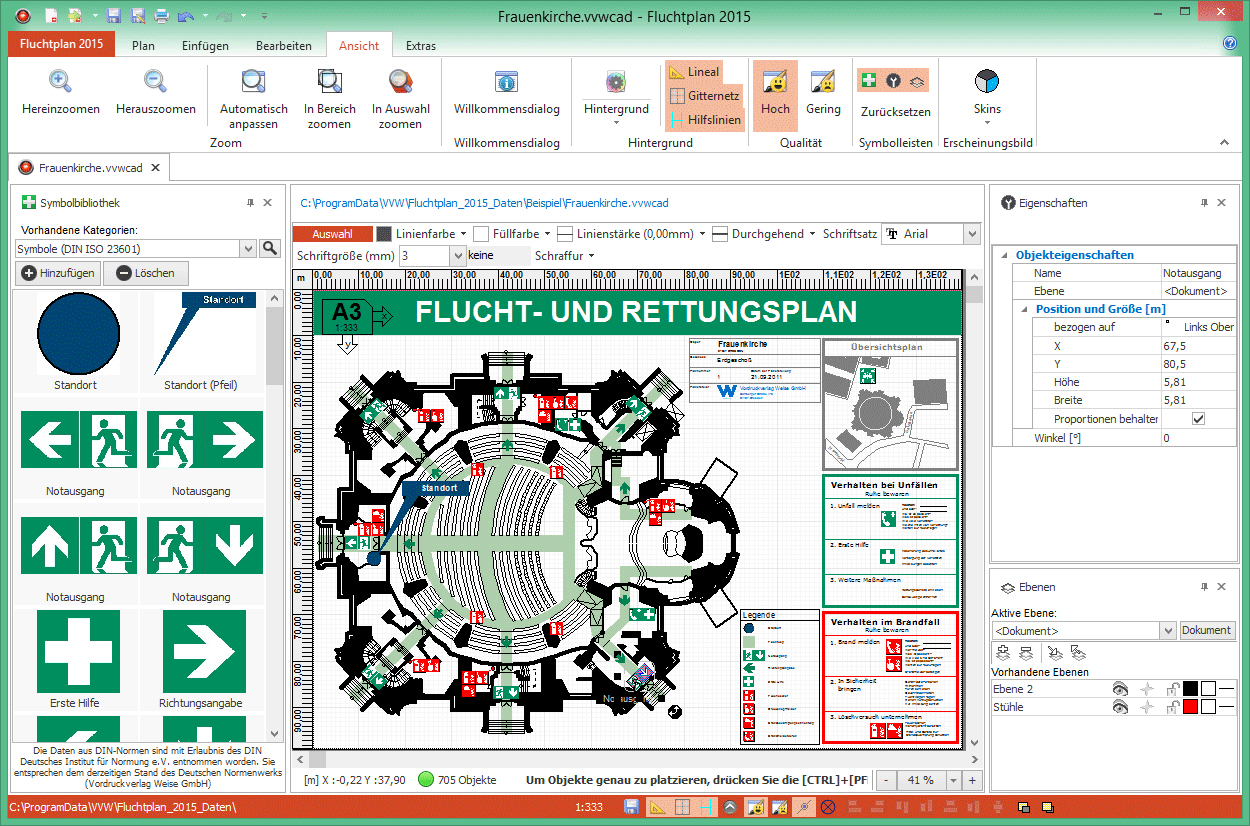The height and width of the screenshot is (826, 1250).
Task: Switch to the Plan ribbon tab
Action: pyautogui.click(x=143, y=45)
